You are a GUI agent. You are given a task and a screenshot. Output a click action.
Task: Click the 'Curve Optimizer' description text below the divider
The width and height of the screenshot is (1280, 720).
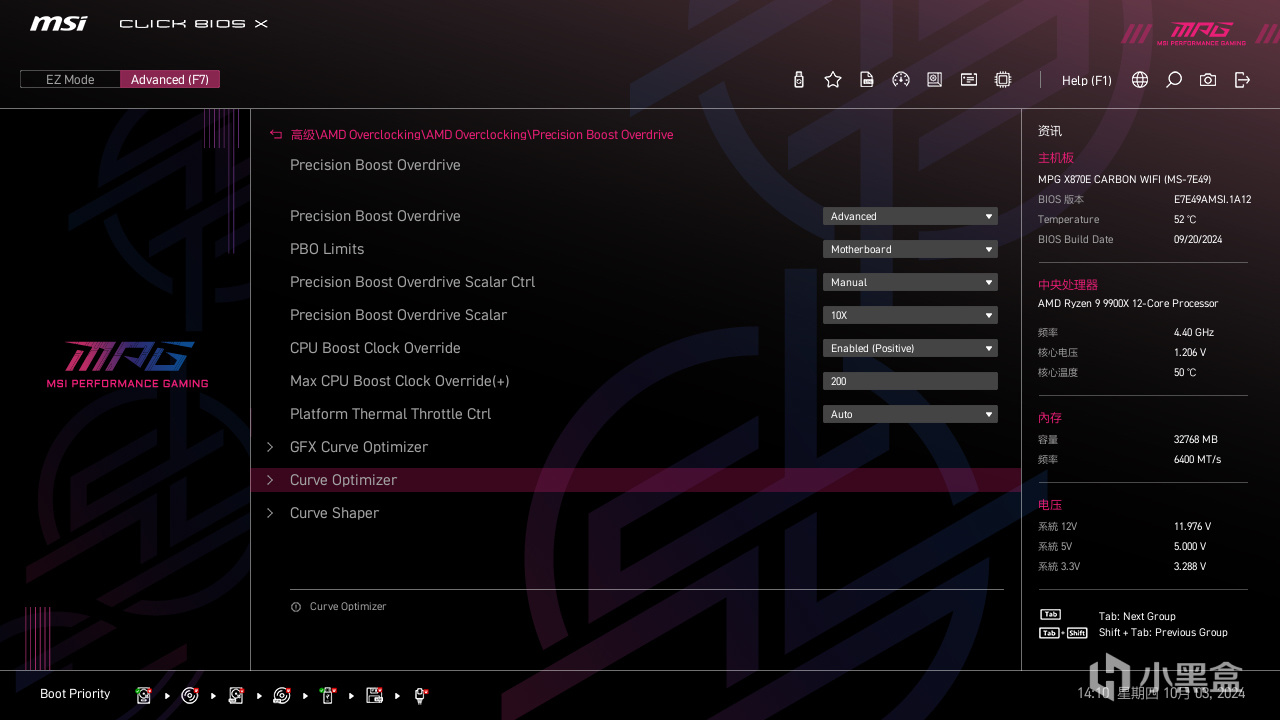click(x=348, y=607)
